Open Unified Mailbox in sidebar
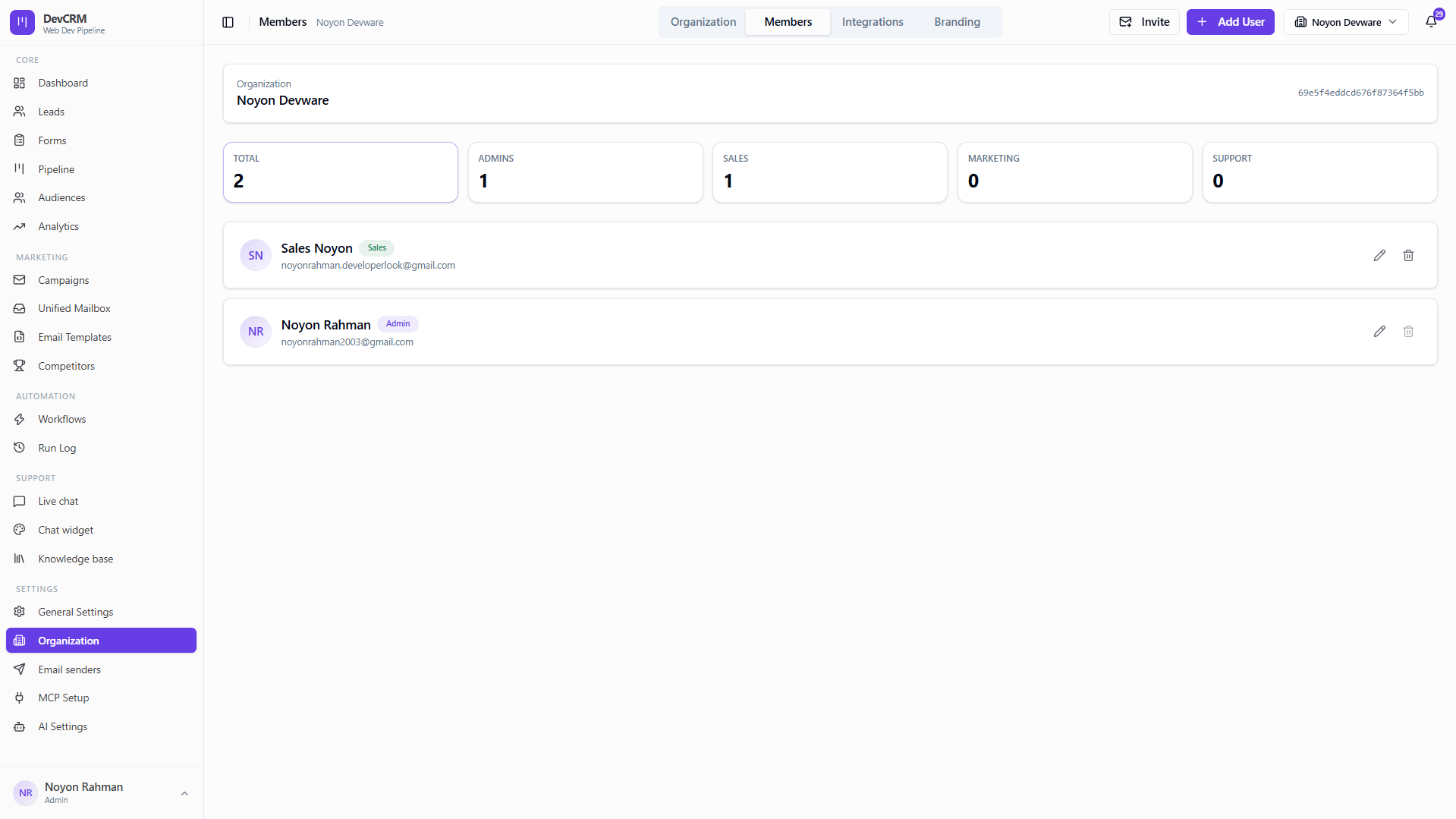Viewport: 1456px width, 819px height. click(x=101, y=308)
